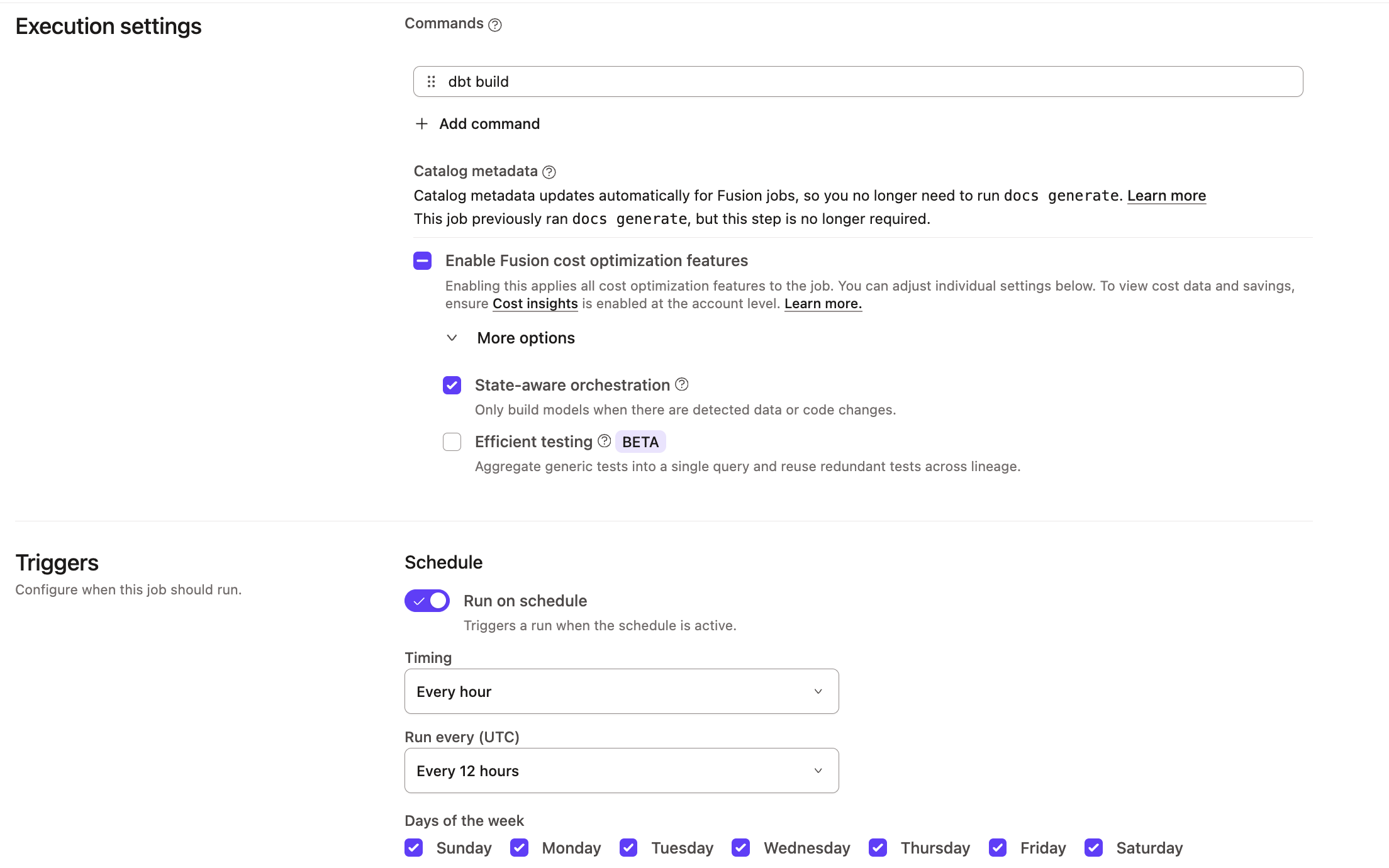Add a new command

coord(477,124)
